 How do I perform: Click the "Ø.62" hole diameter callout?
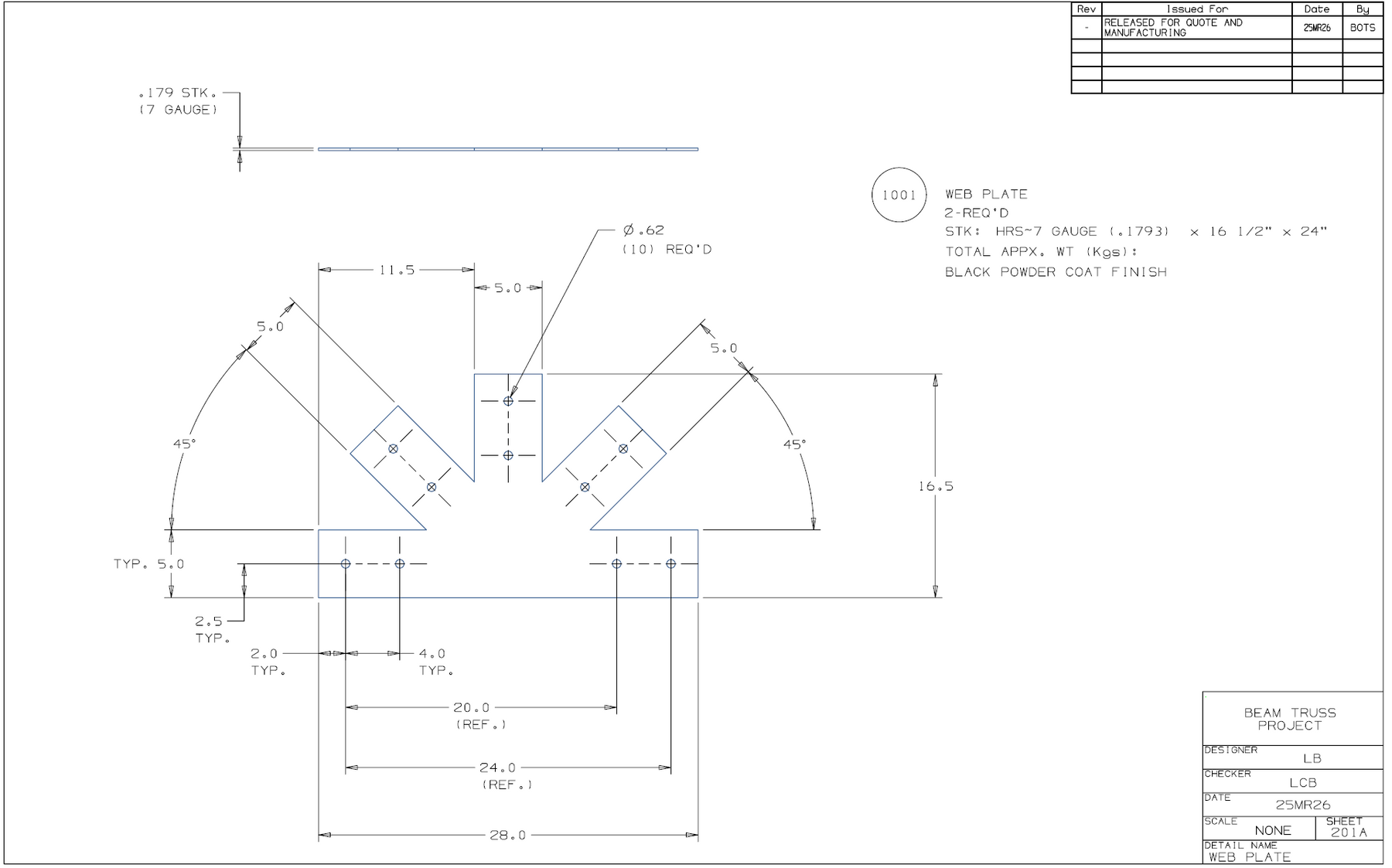tap(643, 230)
